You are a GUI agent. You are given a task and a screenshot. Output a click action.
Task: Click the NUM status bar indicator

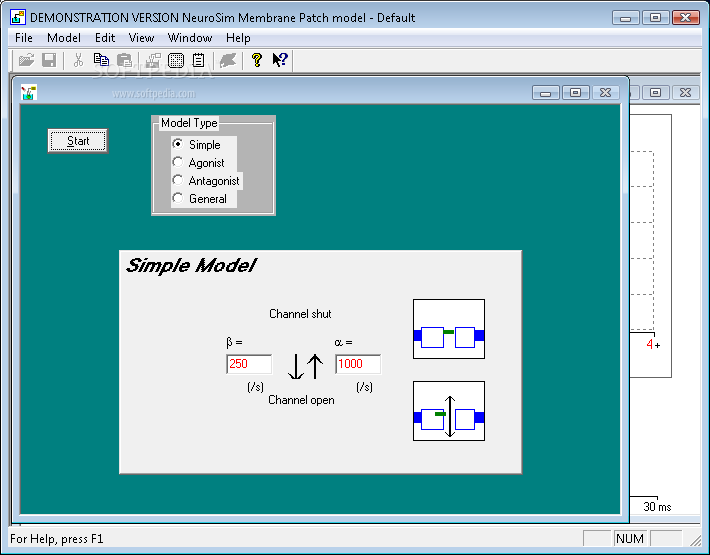[630, 539]
